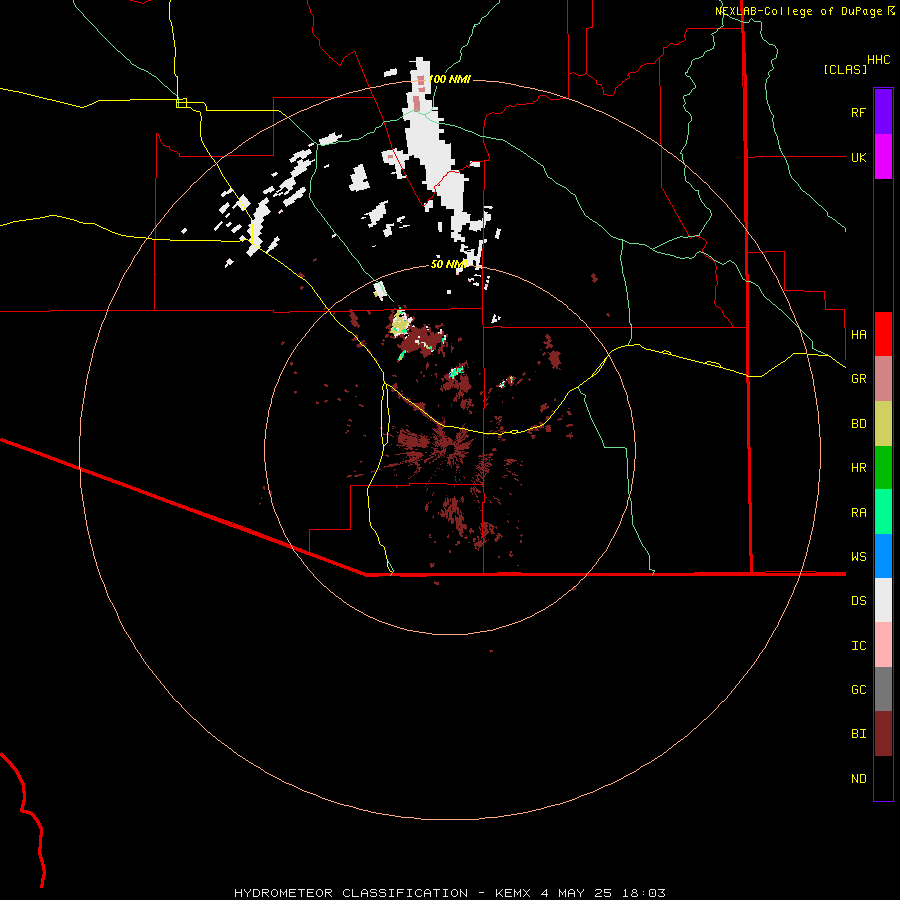Click the 100 NMI range ring label
This screenshot has height=900, width=900.
(x=449, y=79)
